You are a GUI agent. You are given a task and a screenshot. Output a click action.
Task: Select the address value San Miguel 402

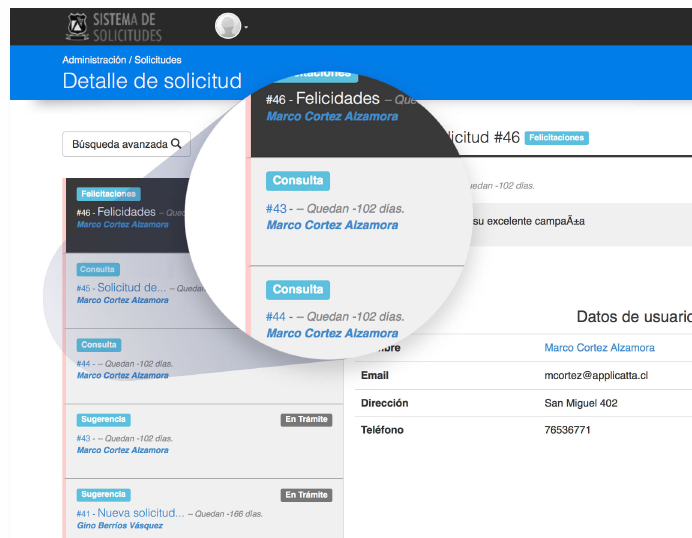[x=581, y=403]
